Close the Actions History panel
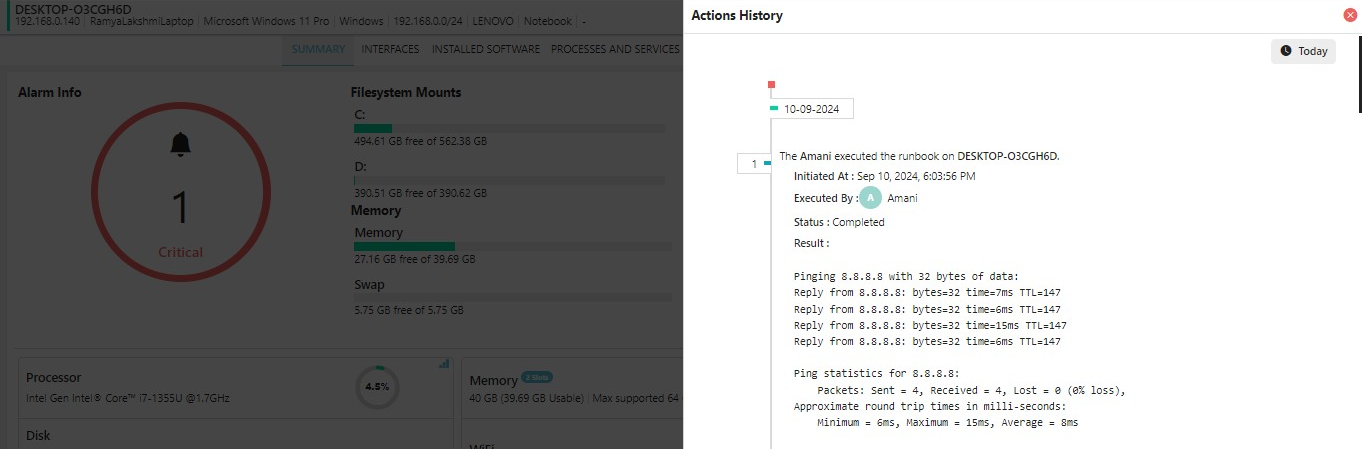 pyautogui.click(x=1350, y=15)
